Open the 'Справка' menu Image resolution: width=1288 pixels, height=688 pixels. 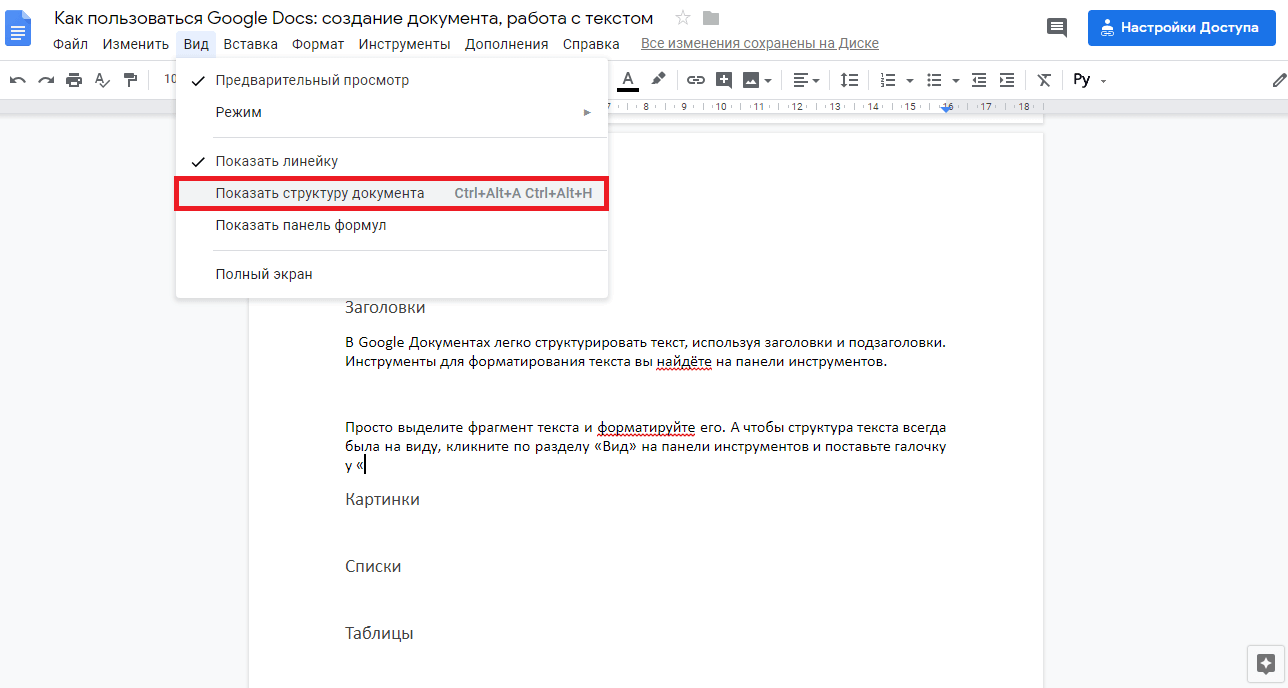tap(590, 44)
